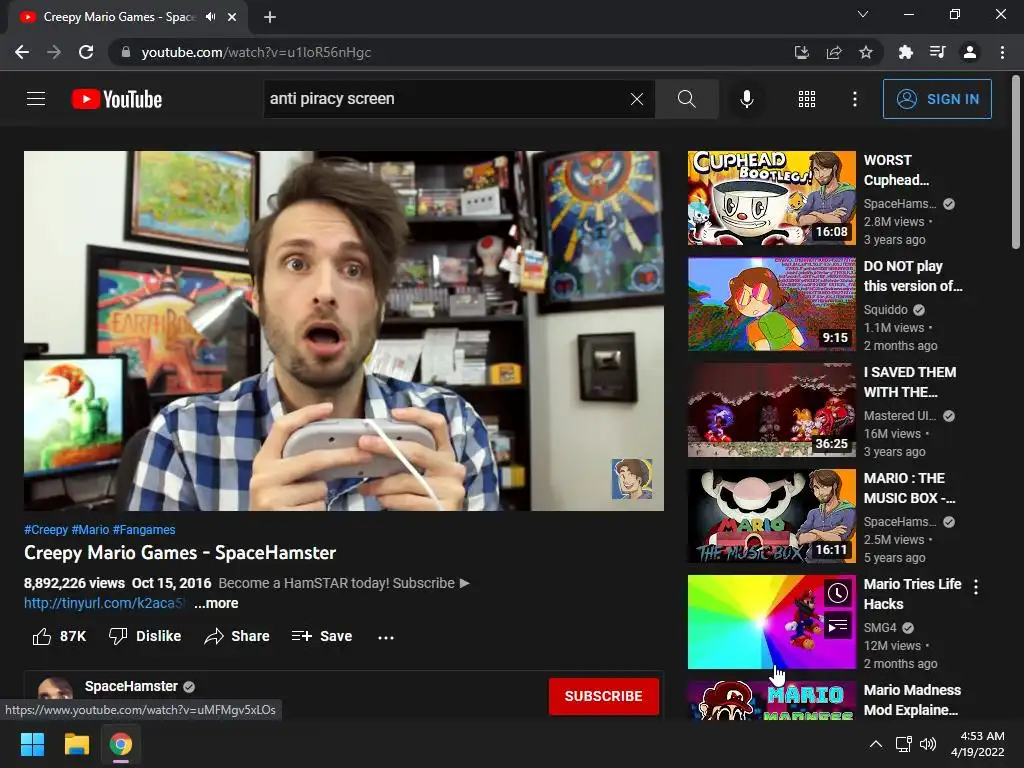The height and width of the screenshot is (768, 1024).
Task: Open the SpaceHamster channel under WORST Cuphead
Action: (x=899, y=204)
